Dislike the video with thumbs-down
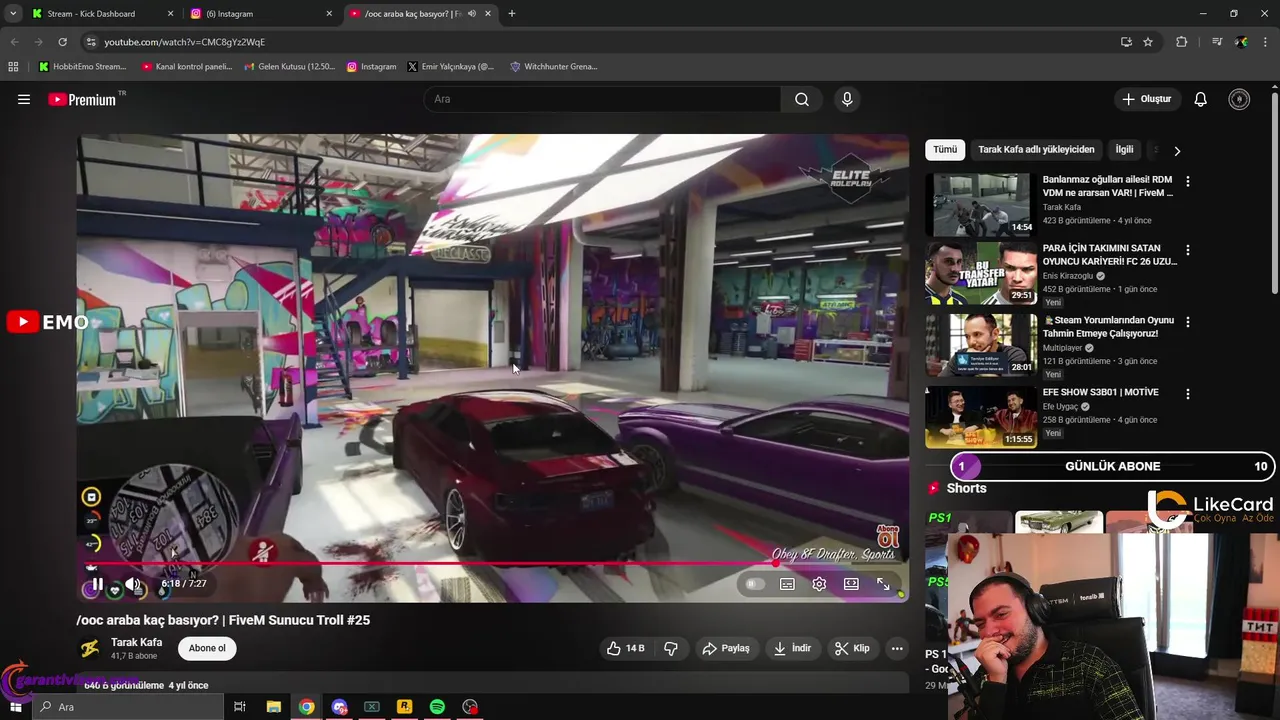The image size is (1280, 720). pyautogui.click(x=671, y=648)
